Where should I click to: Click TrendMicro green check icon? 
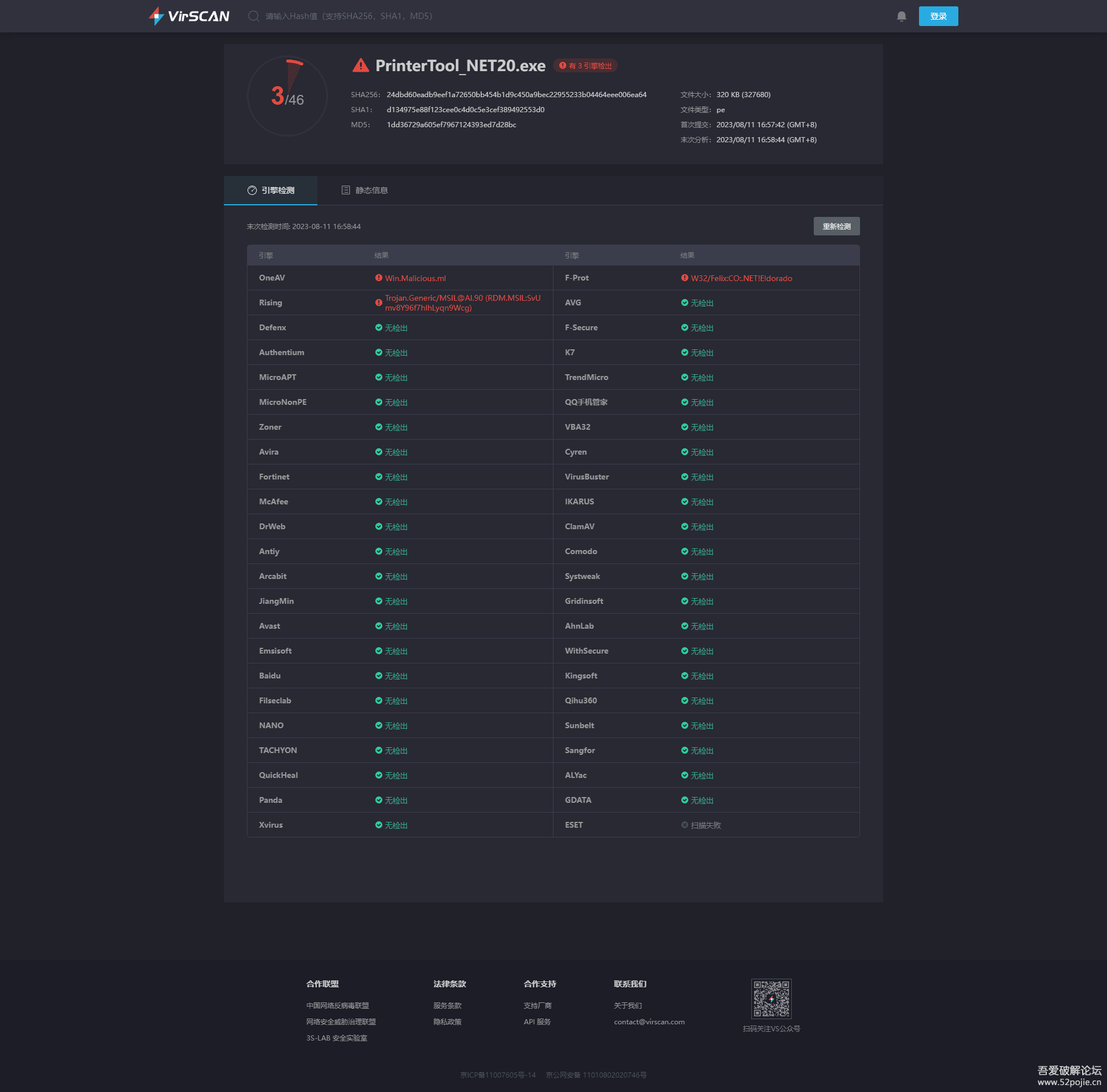pyautogui.click(x=685, y=377)
